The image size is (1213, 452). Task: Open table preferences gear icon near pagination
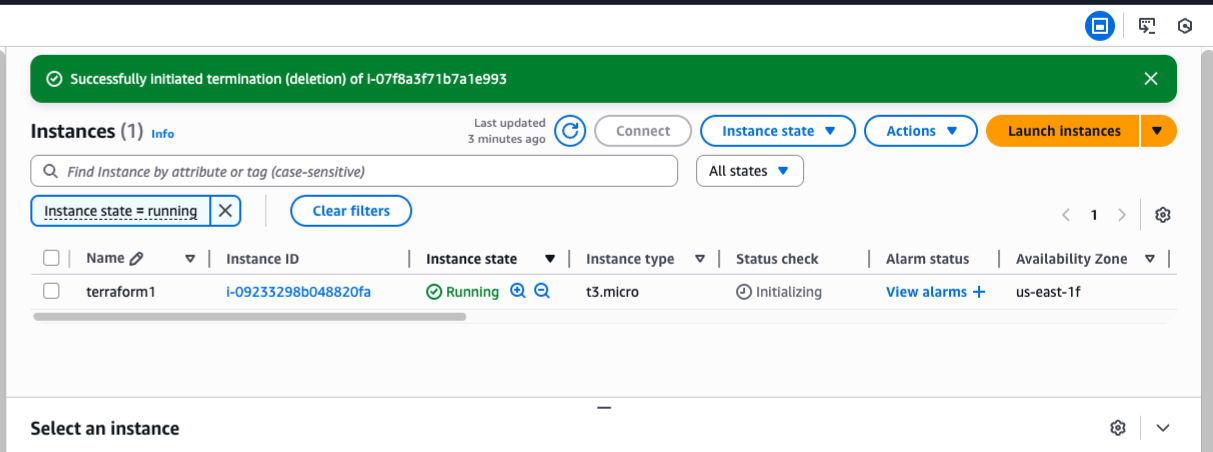(x=1162, y=215)
